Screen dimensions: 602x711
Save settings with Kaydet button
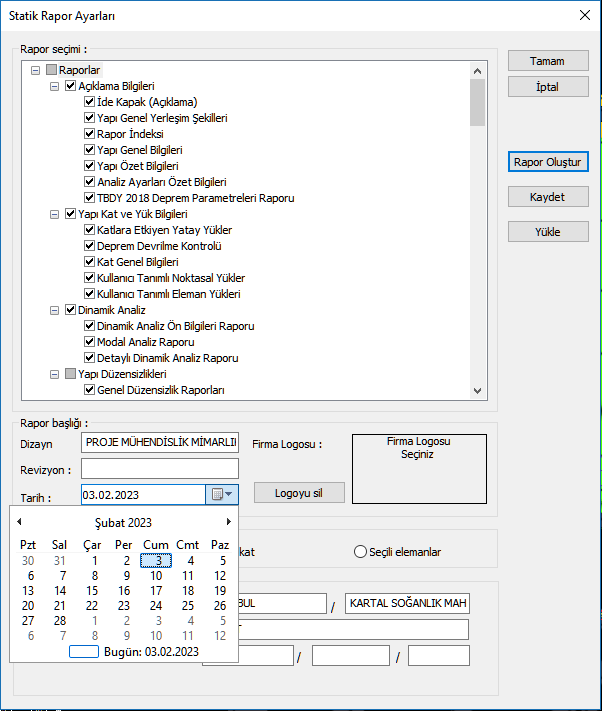[548, 197]
